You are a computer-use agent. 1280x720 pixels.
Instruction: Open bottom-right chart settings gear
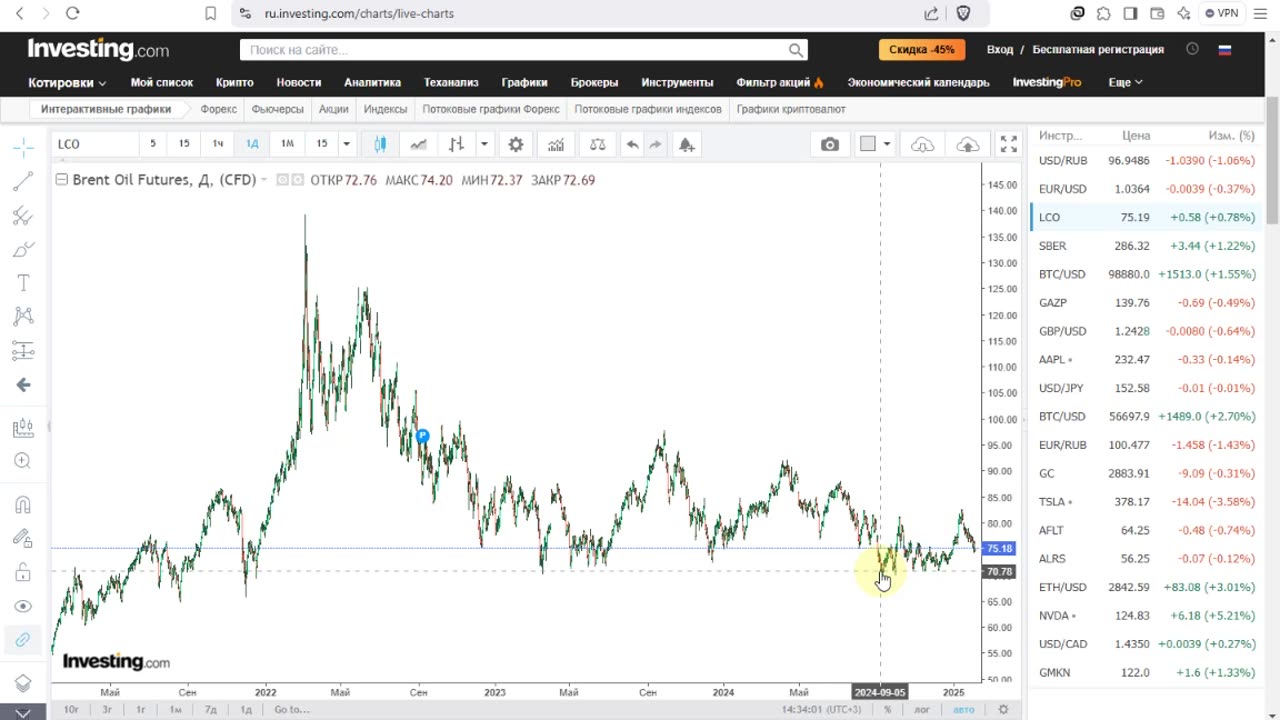(1003, 709)
